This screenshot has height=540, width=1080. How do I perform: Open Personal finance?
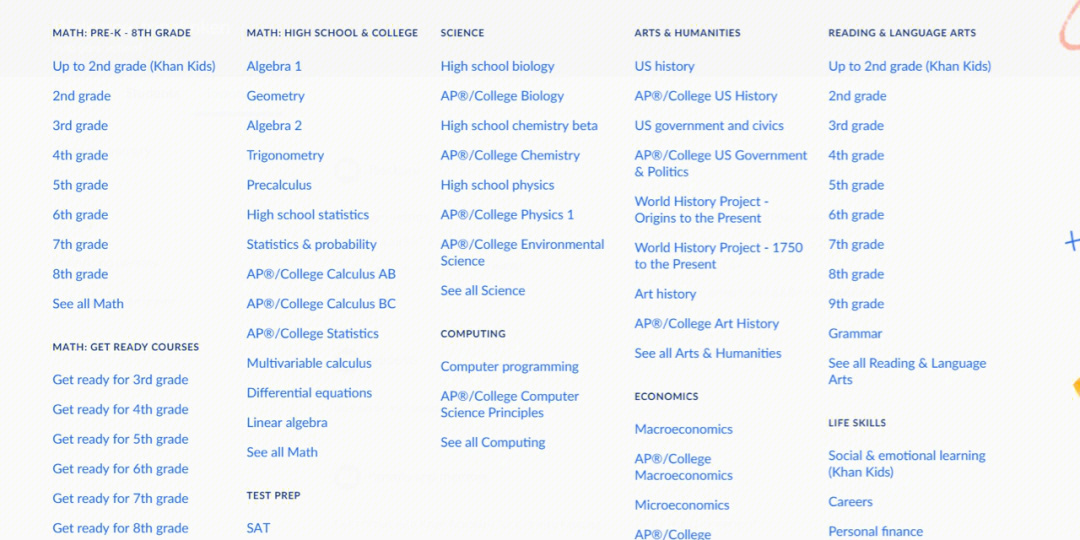click(x=876, y=531)
